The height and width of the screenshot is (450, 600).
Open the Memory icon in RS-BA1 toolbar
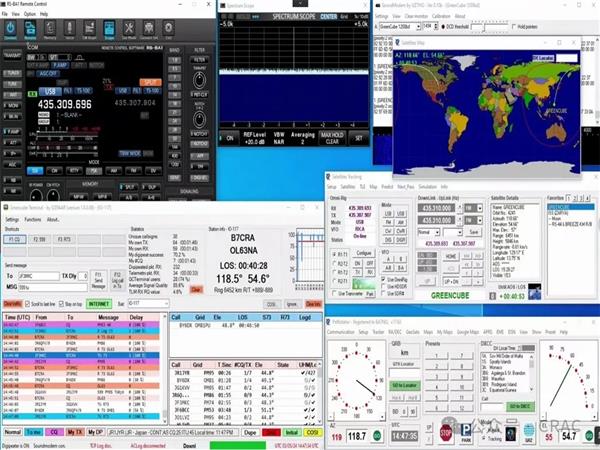[x=51, y=28]
